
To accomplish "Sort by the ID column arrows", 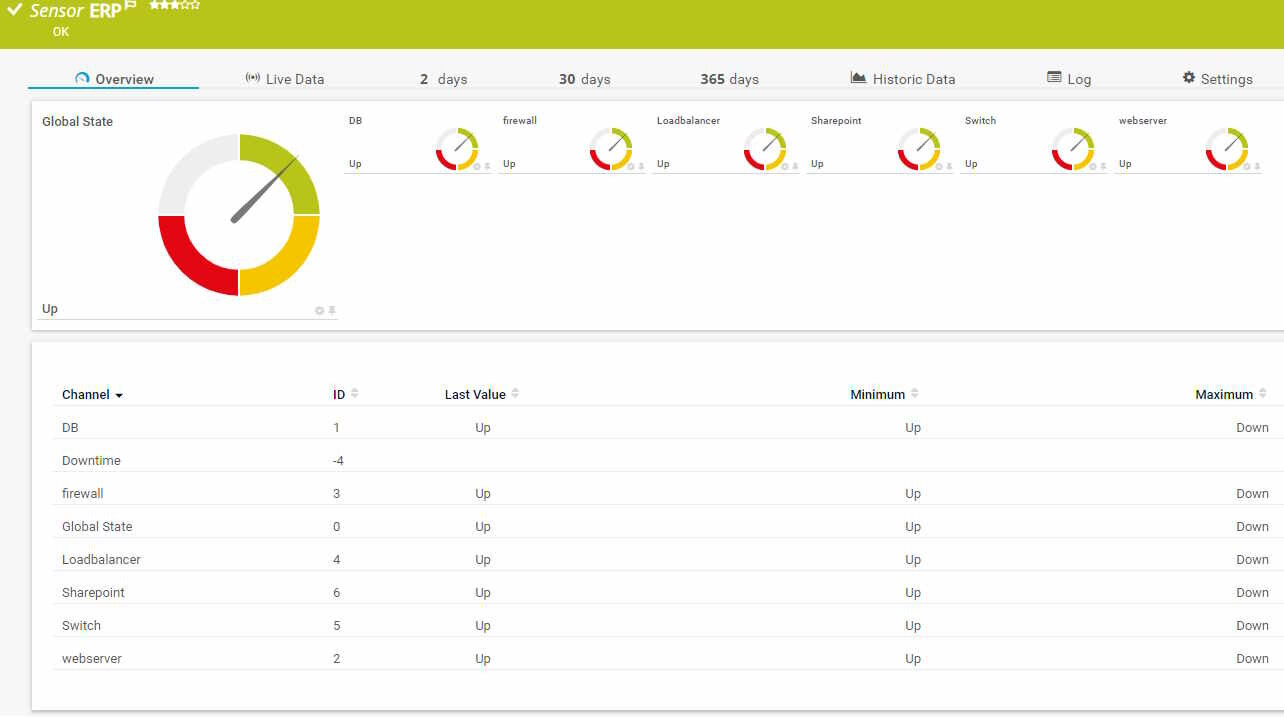I will click(x=354, y=394).
